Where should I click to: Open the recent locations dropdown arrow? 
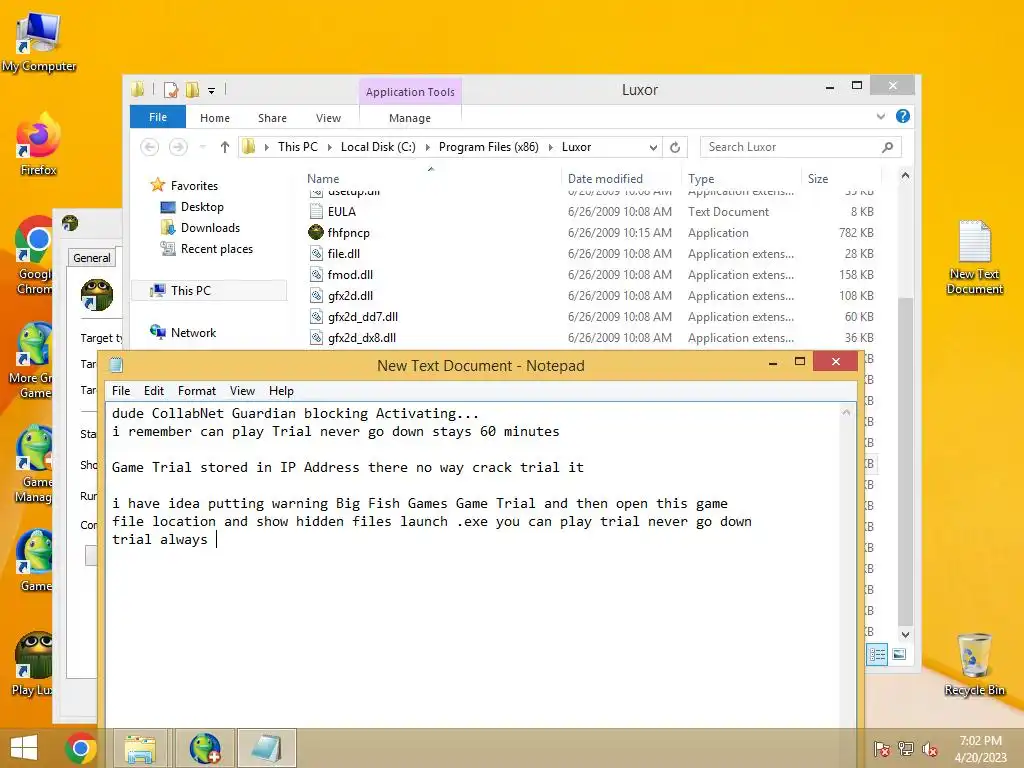tap(203, 147)
